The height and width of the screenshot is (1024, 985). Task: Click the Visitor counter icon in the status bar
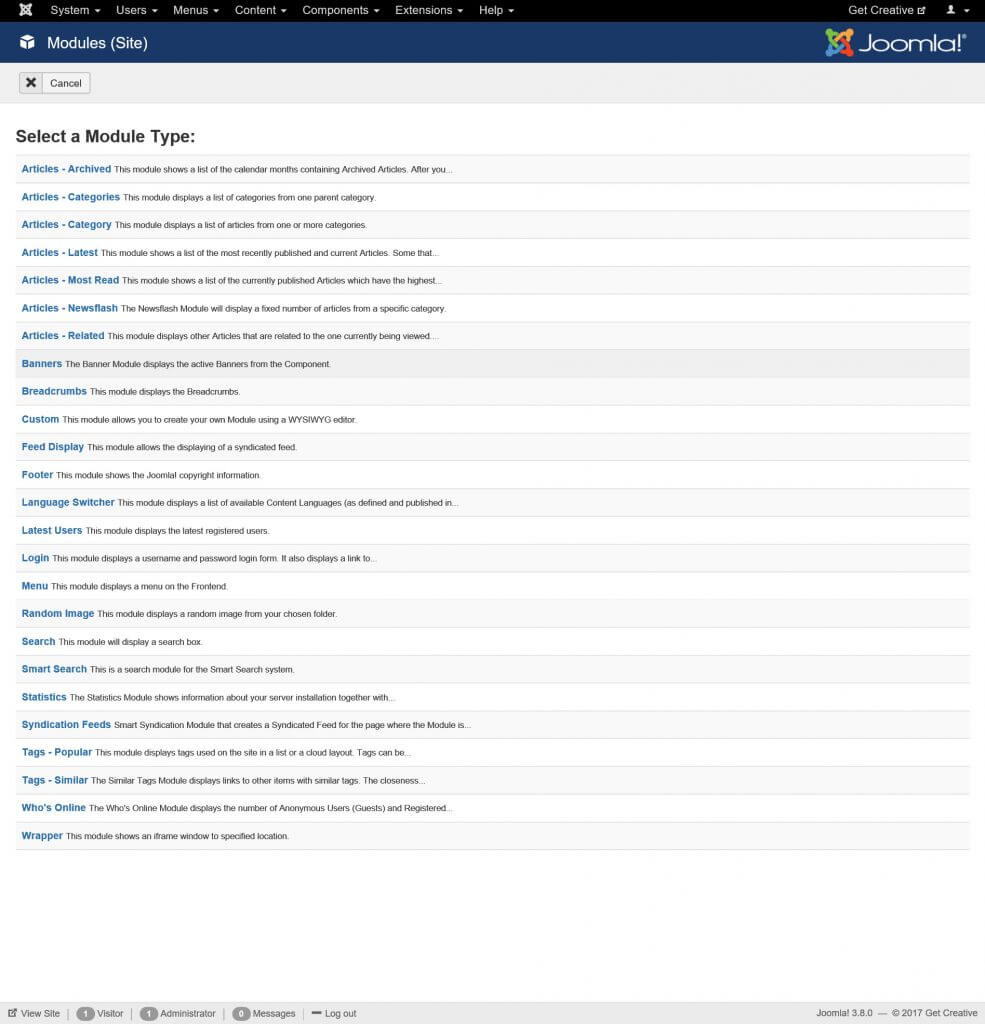tap(84, 1013)
